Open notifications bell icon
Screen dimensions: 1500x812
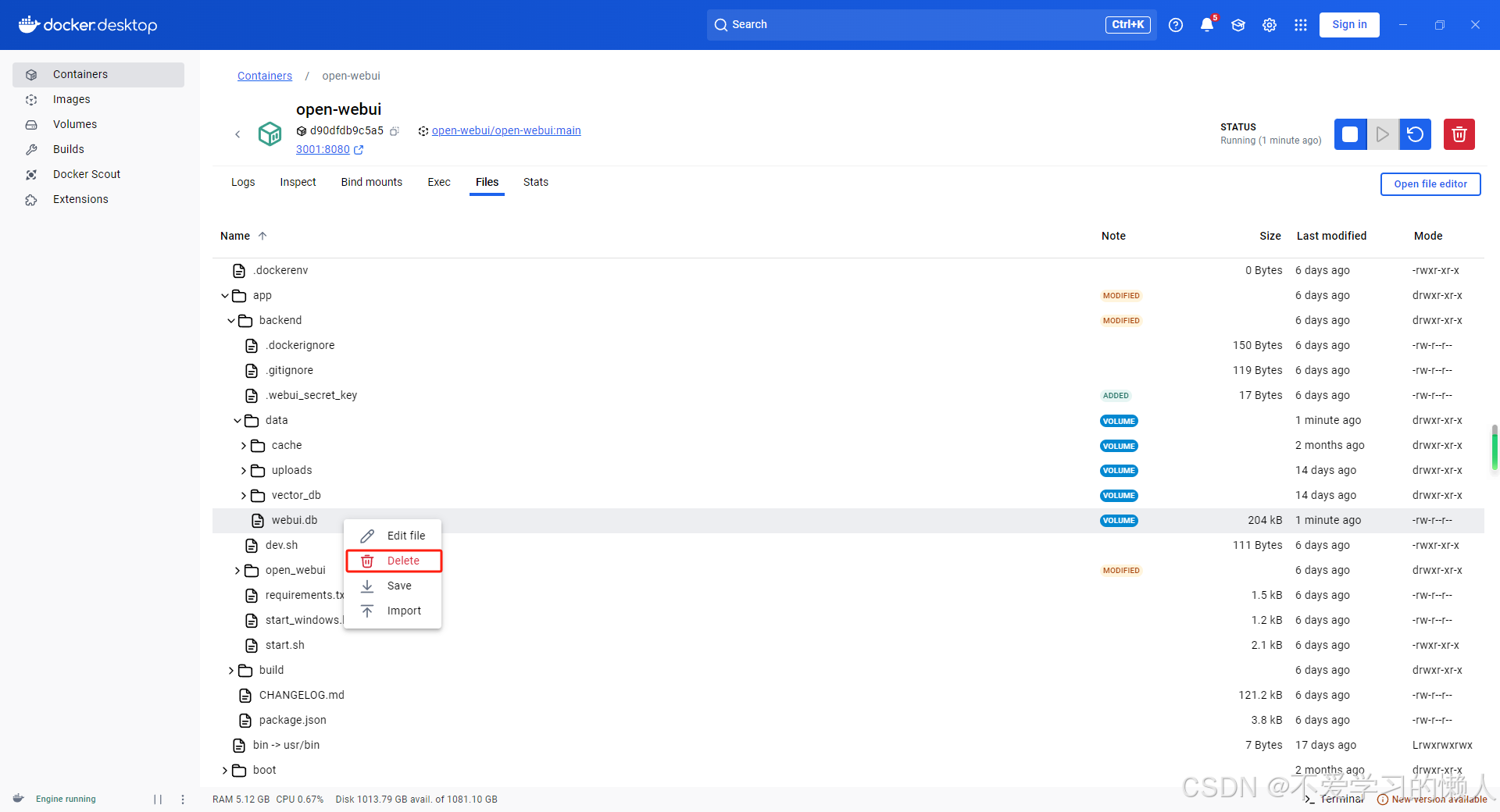pos(1207,25)
